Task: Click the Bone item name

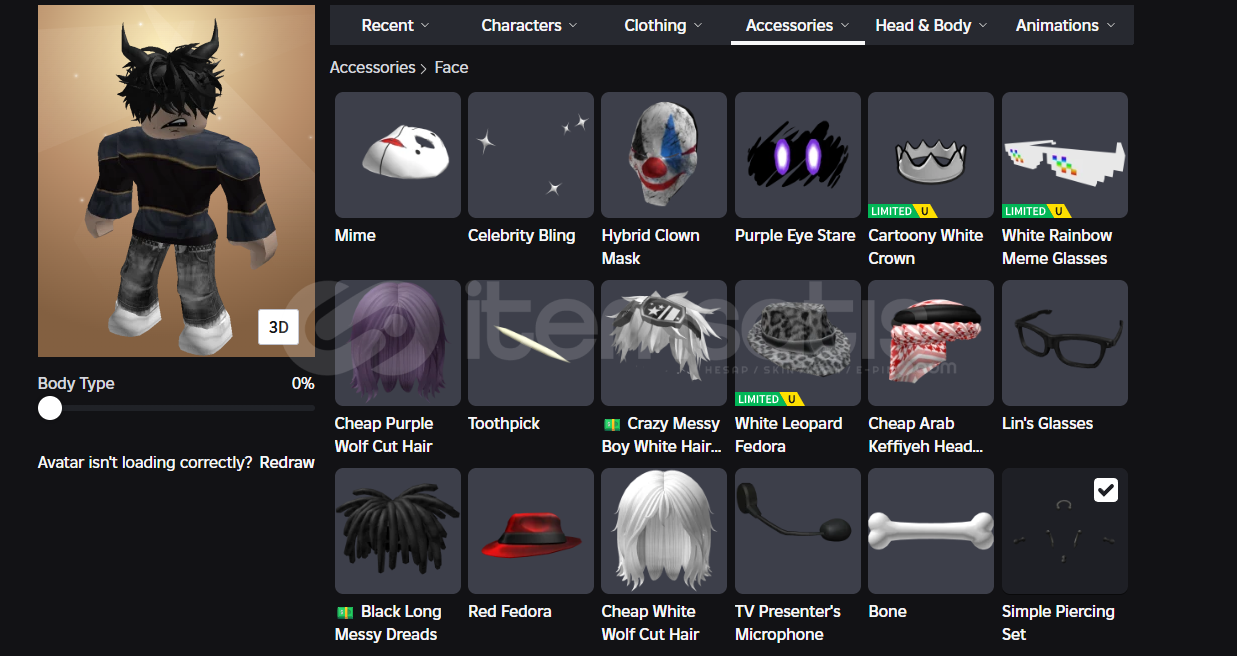Action: point(888,612)
